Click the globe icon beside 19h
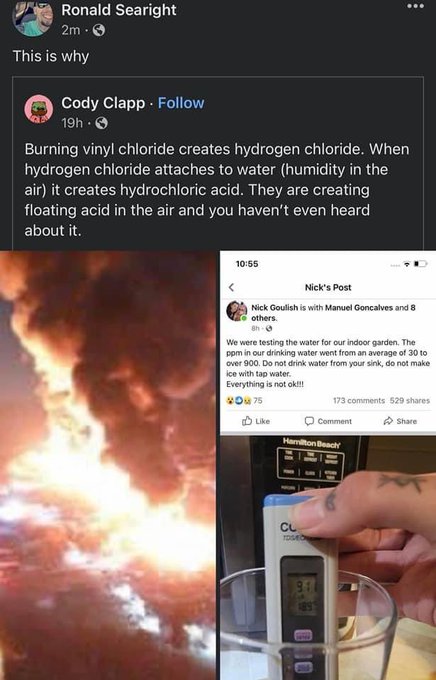Screen dimensions: 436x680 point(101,123)
